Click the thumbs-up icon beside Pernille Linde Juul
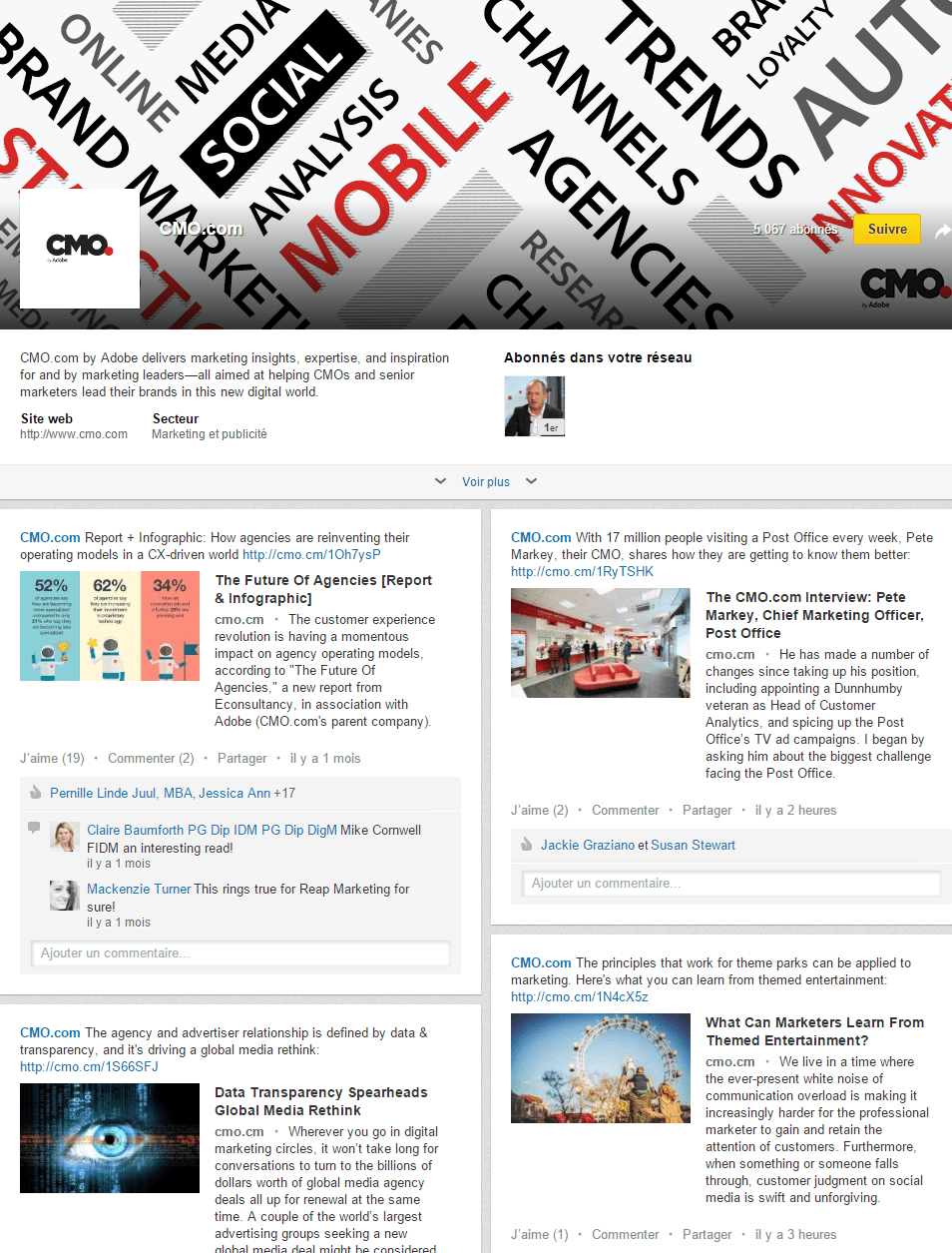 click(36, 793)
